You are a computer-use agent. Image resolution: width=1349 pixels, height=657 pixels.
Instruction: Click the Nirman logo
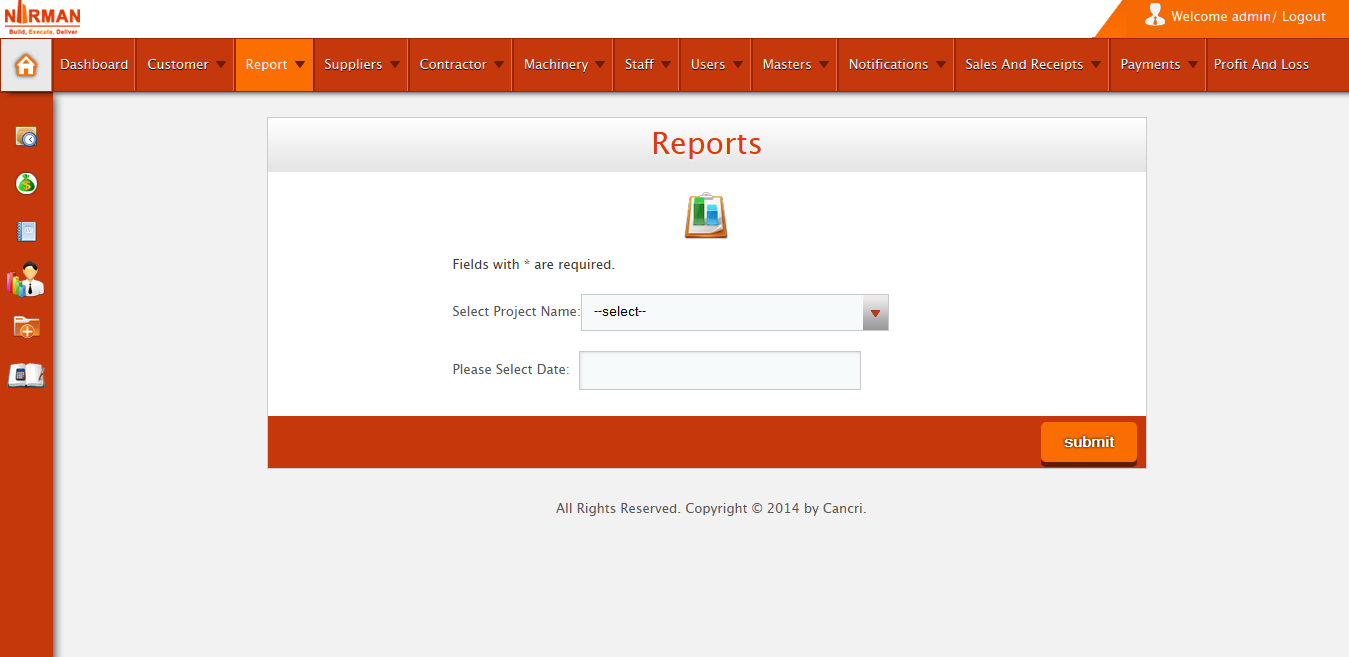click(42, 18)
